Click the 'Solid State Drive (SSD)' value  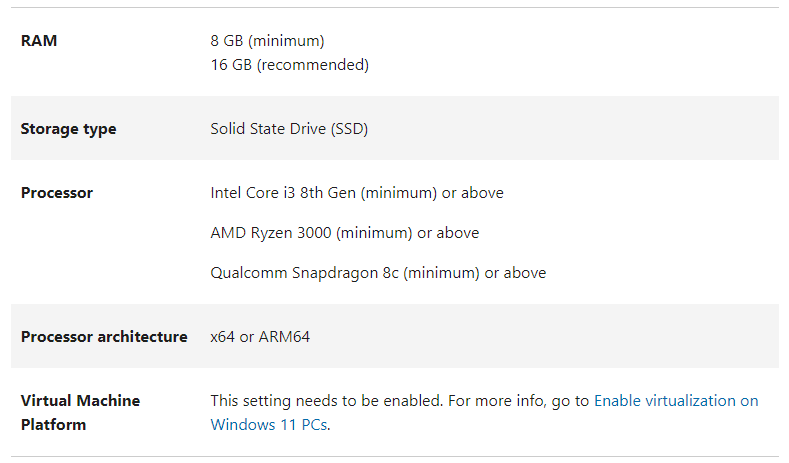pos(289,129)
